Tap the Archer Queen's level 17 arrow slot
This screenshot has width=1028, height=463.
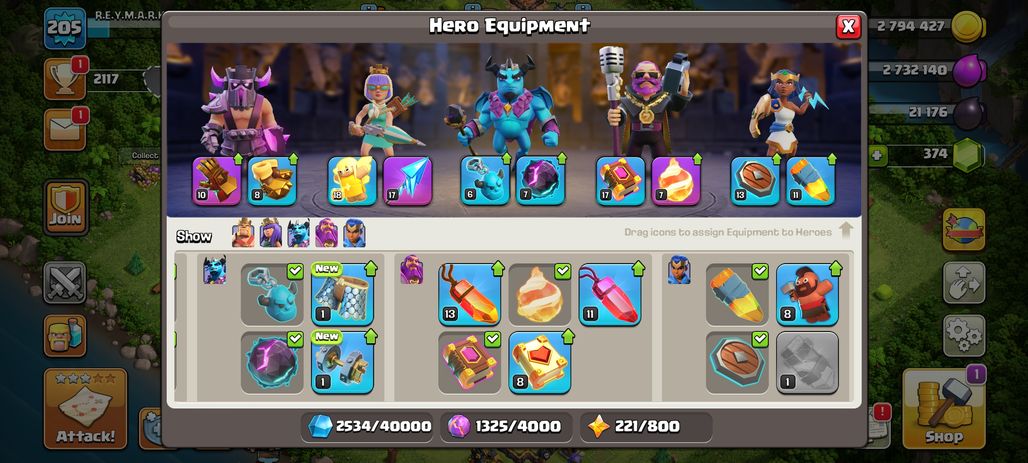407,181
